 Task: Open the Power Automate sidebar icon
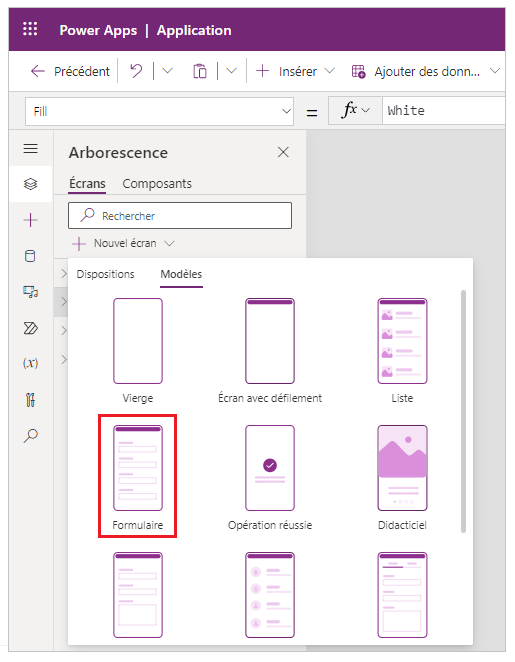(30, 328)
